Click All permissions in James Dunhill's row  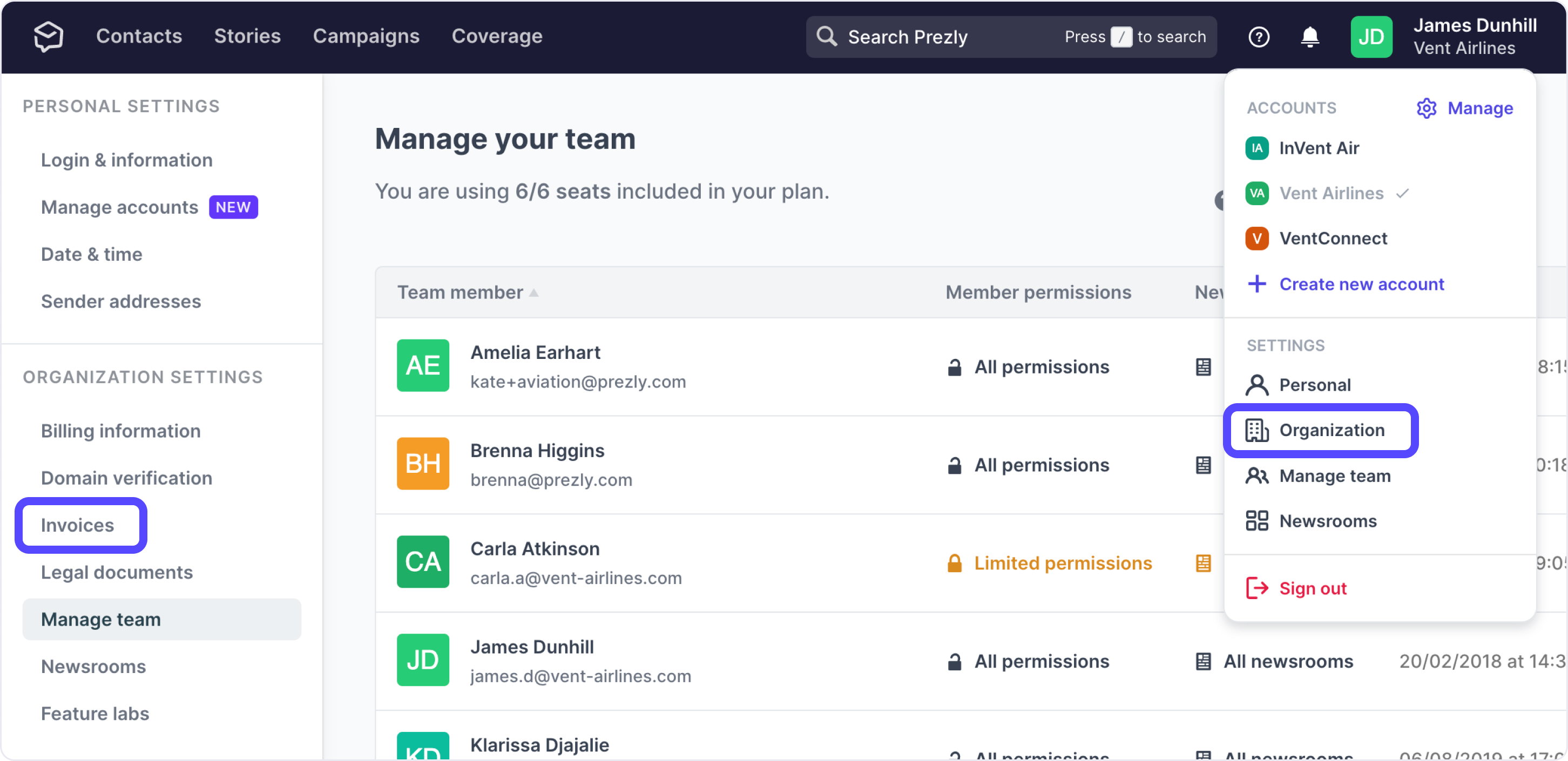pos(1042,662)
